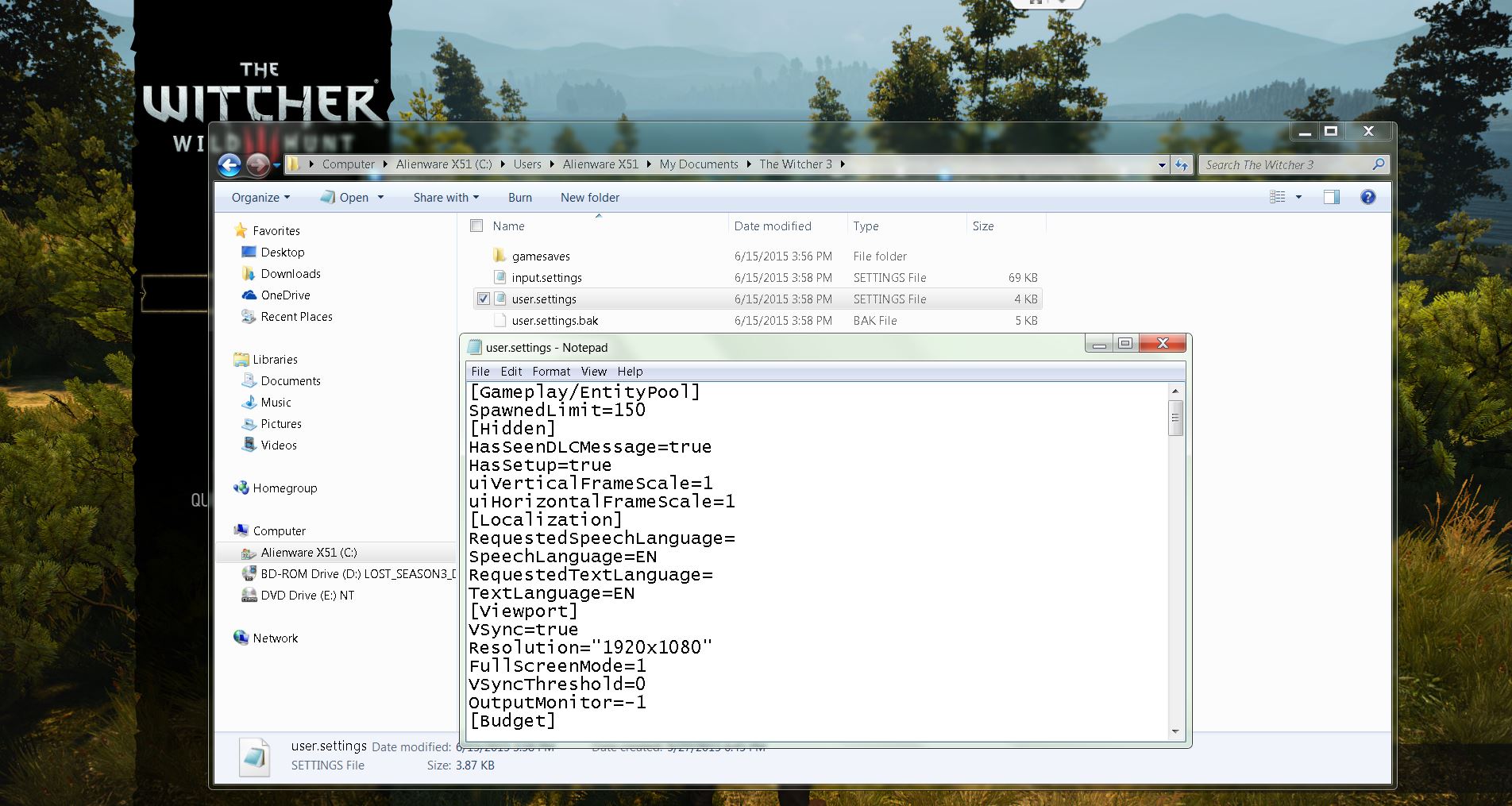Open Notepad Edit menu
1512x806 pixels.
tap(511, 372)
